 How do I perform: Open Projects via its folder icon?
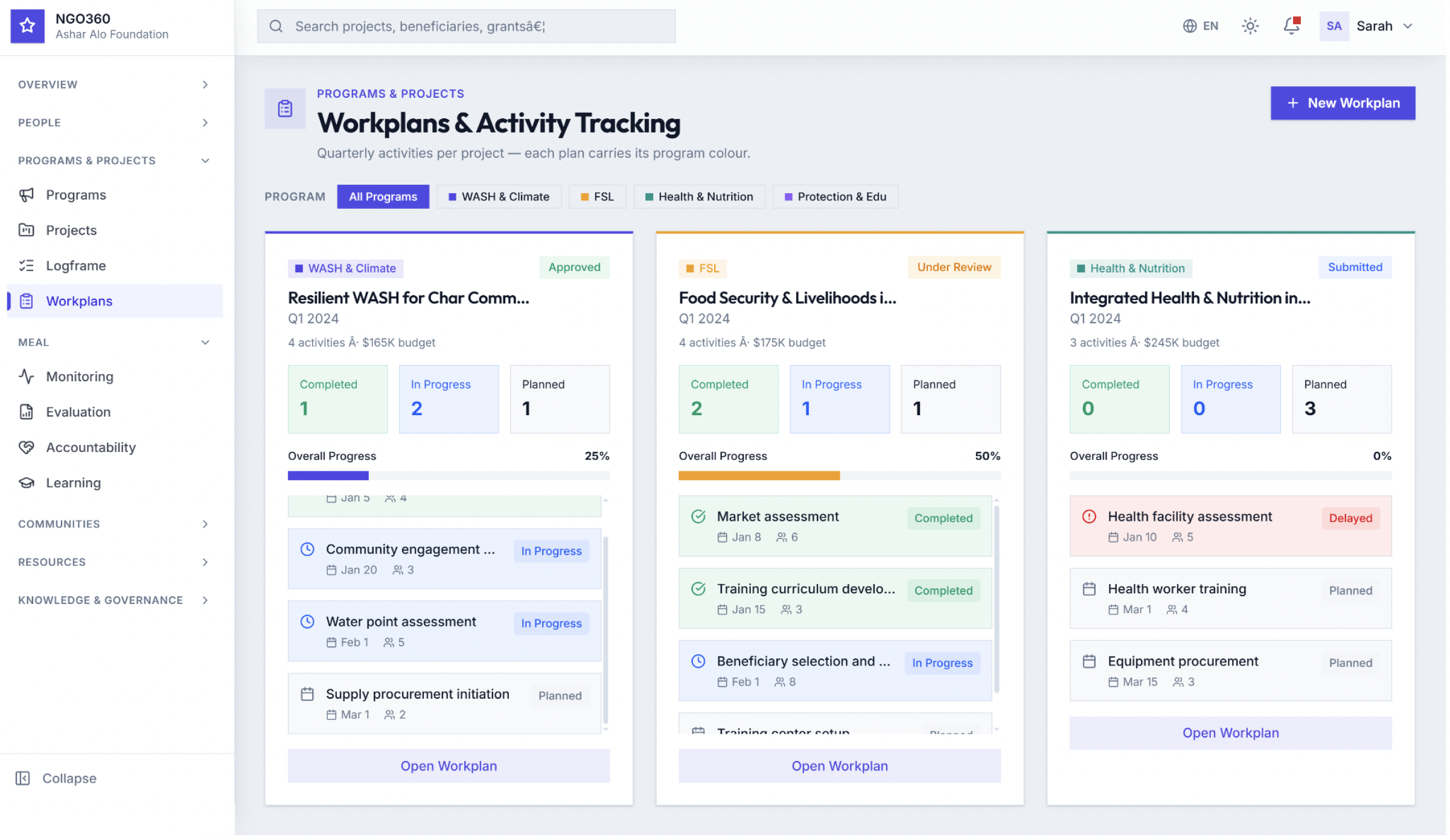click(x=27, y=231)
